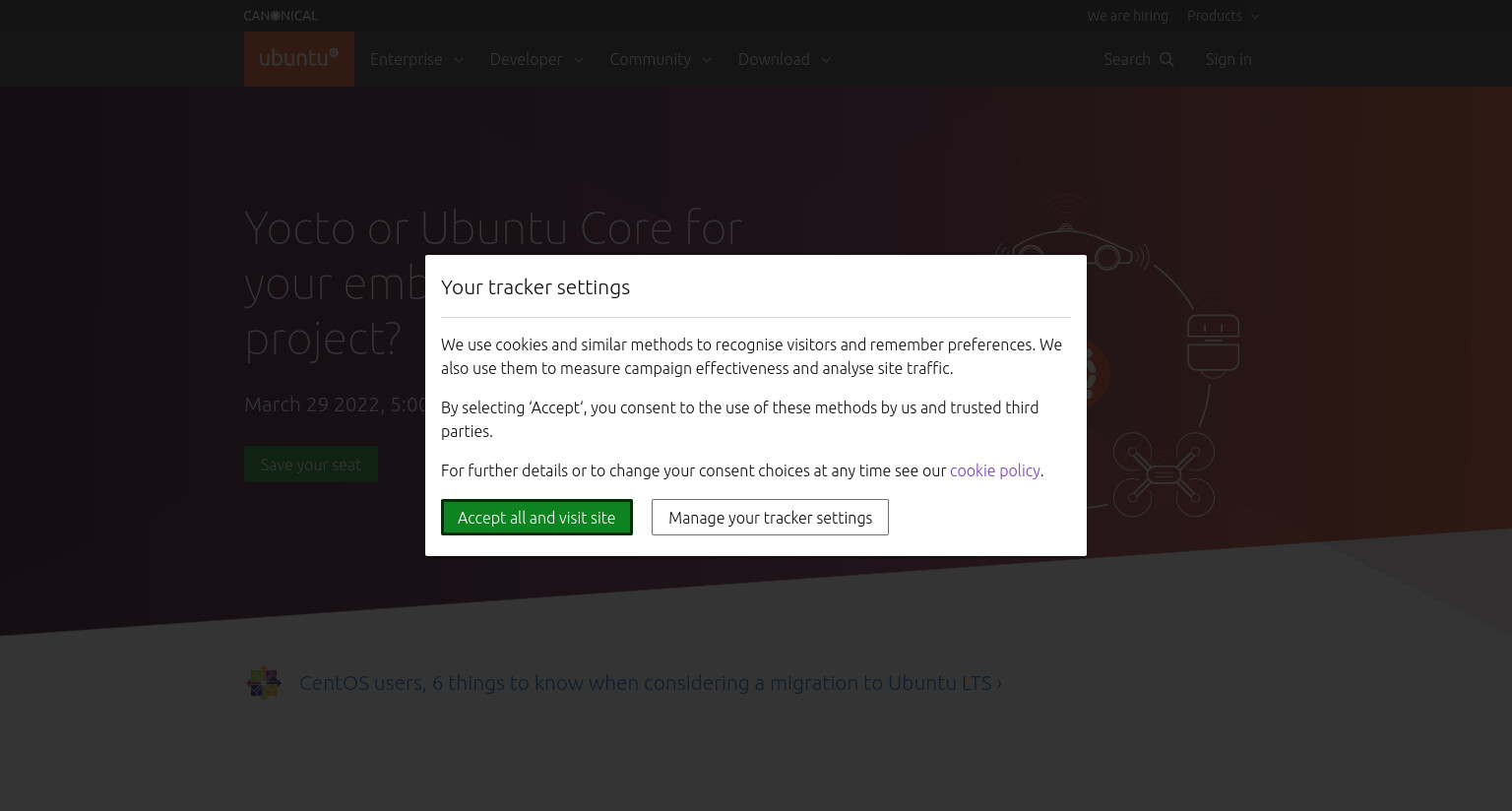Expand the Enterprise menu chevron
Viewport: 1512px width, 811px height.
point(458,60)
